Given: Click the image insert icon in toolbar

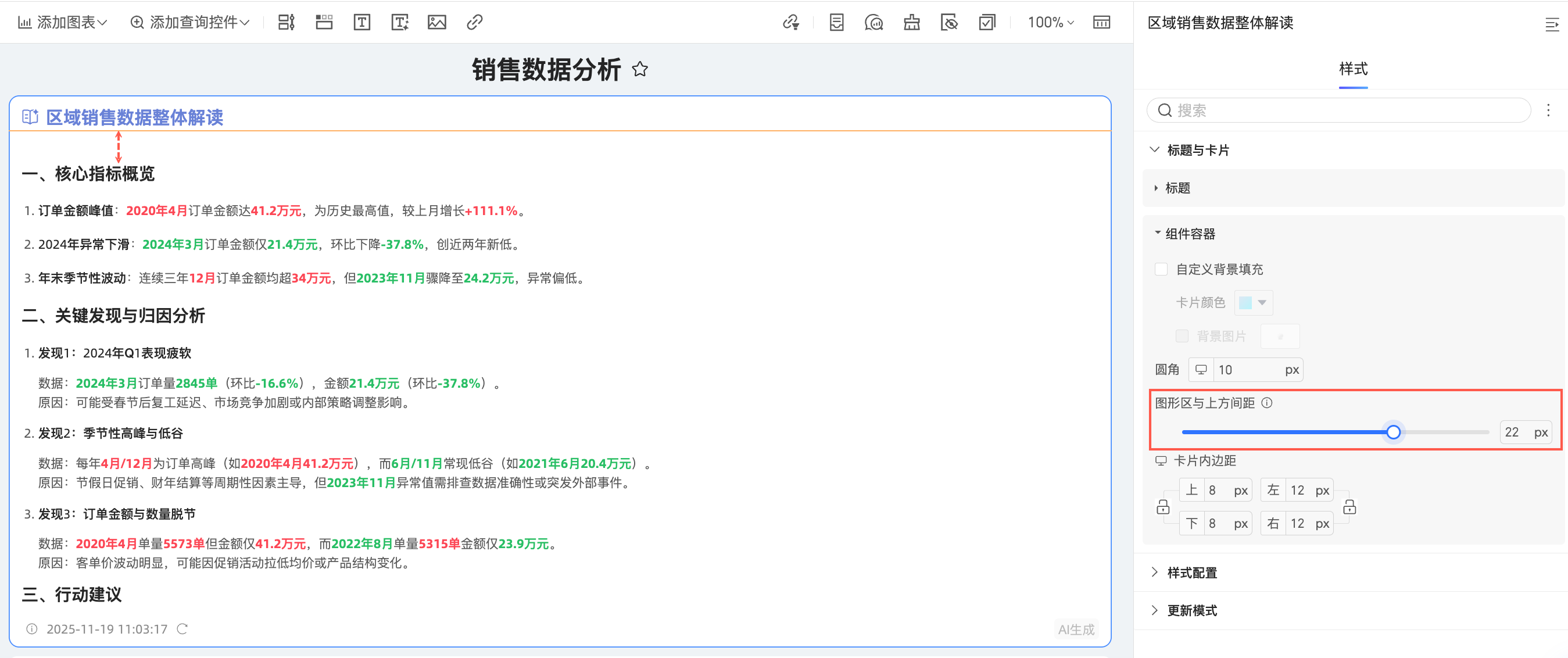Looking at the screenshot, I should point(436,23).
